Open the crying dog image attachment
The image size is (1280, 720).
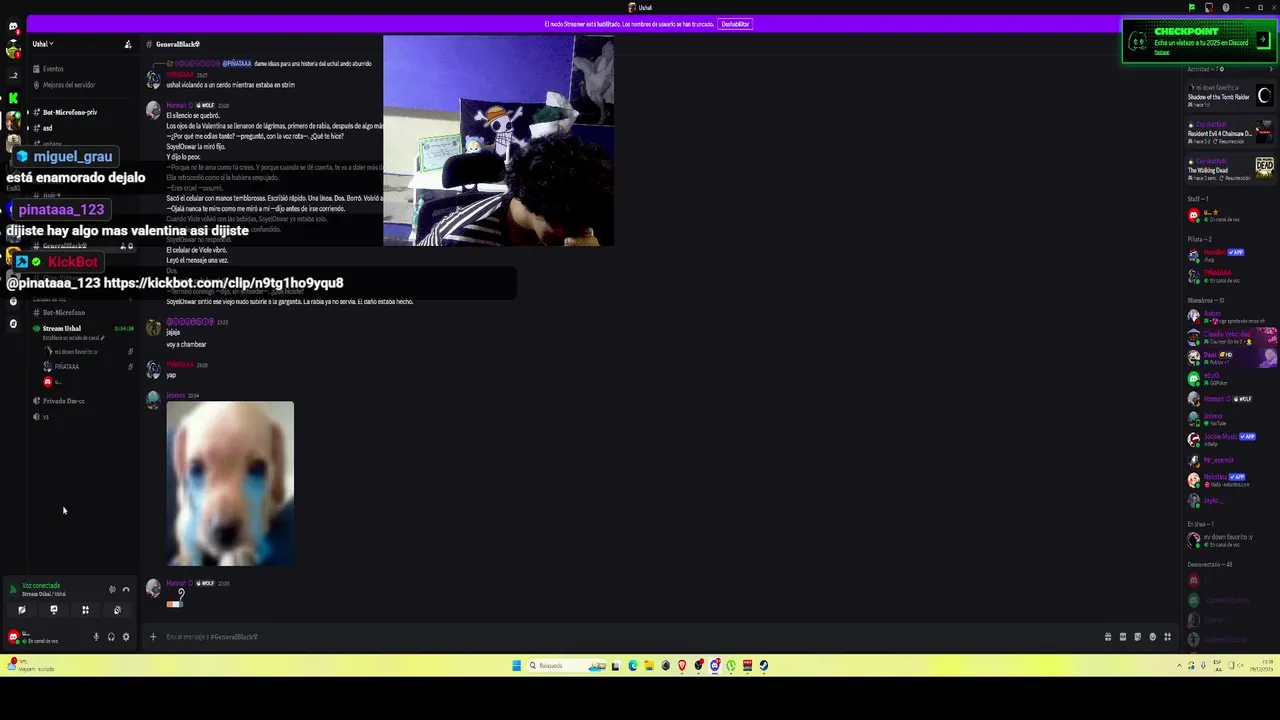(230, 484)
